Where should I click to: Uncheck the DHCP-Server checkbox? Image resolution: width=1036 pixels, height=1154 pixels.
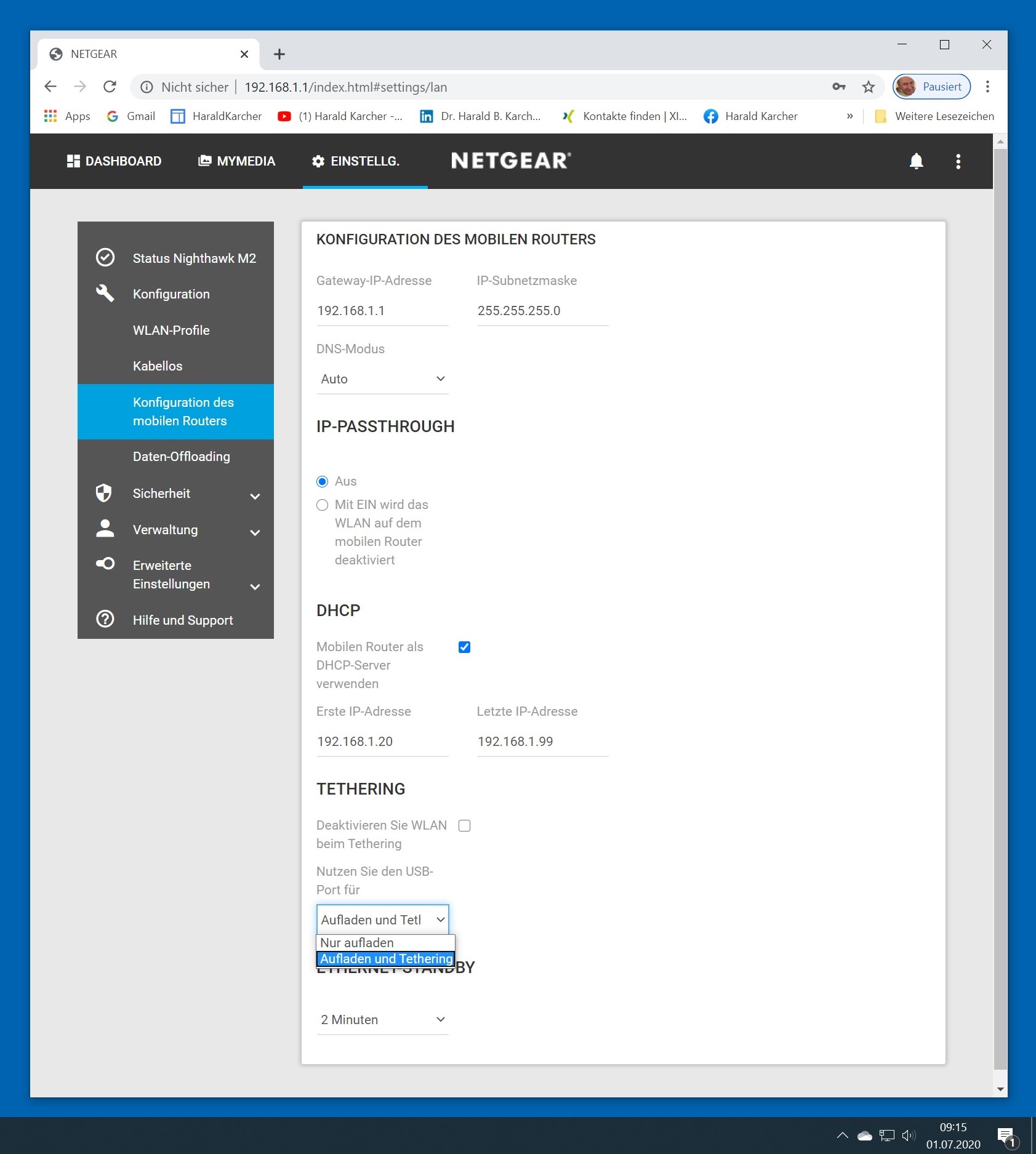click(464, 647)
